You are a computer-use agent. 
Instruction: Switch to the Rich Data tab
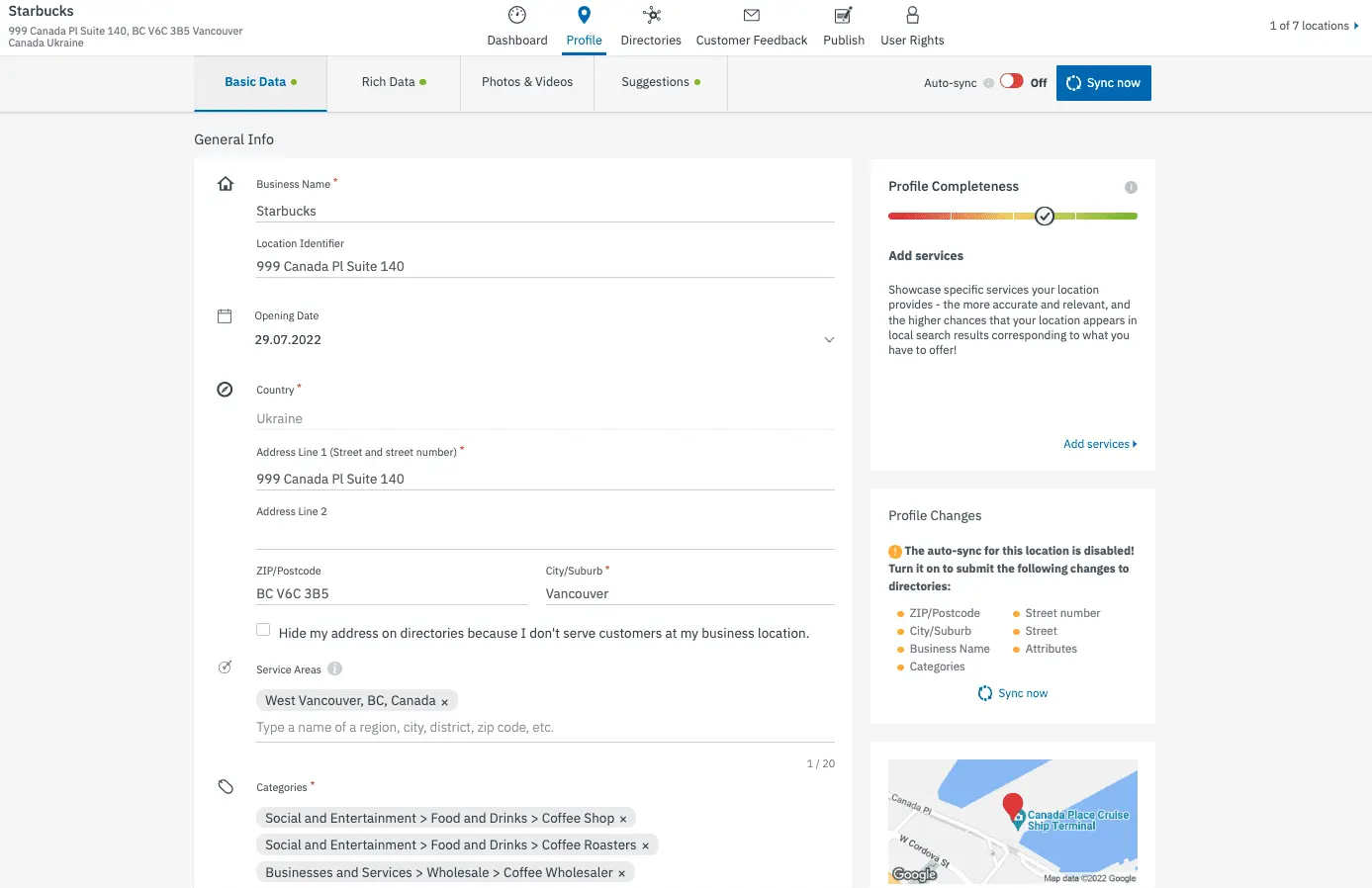pyautogui.click(x=394, y=83)
